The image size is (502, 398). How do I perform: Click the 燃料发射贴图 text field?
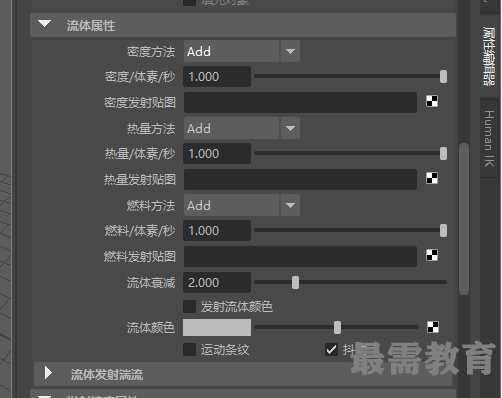300,256
